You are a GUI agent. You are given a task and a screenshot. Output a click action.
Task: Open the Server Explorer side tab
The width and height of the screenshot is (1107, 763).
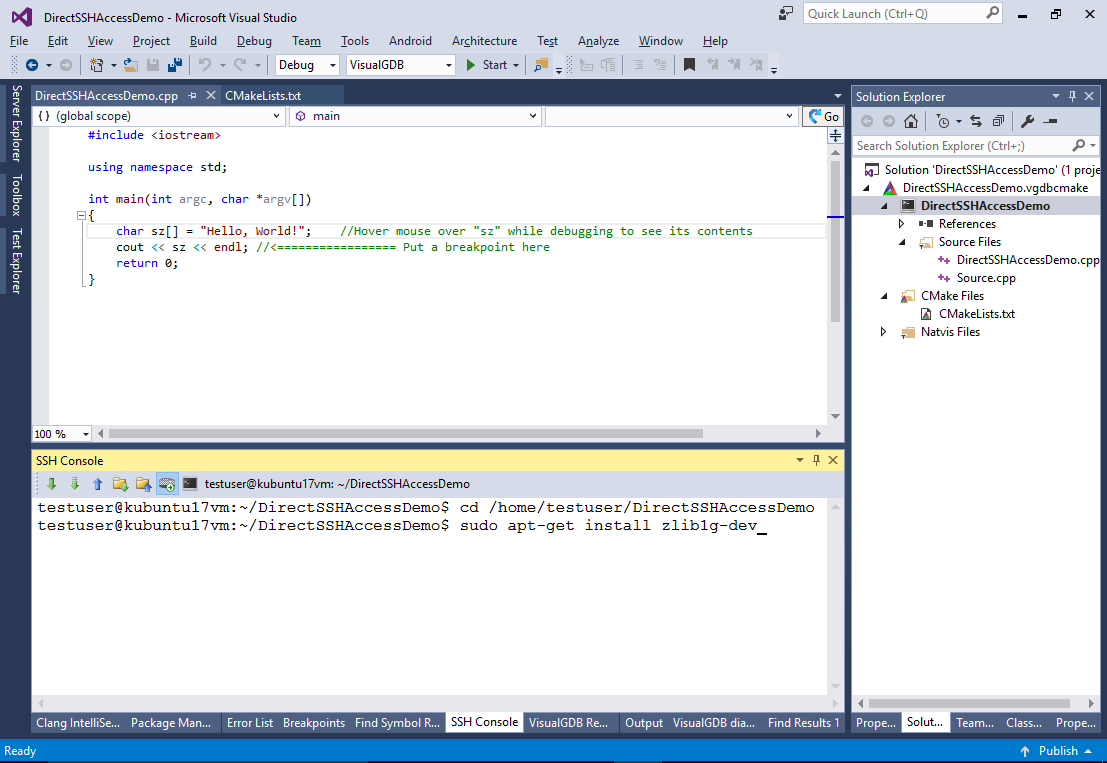tap(16, 124)
